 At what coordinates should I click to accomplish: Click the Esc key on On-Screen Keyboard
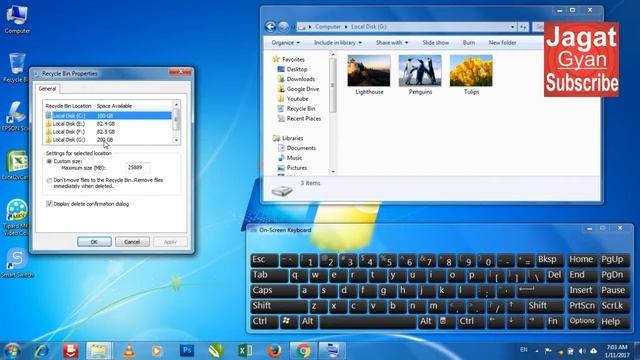(264, 260)
